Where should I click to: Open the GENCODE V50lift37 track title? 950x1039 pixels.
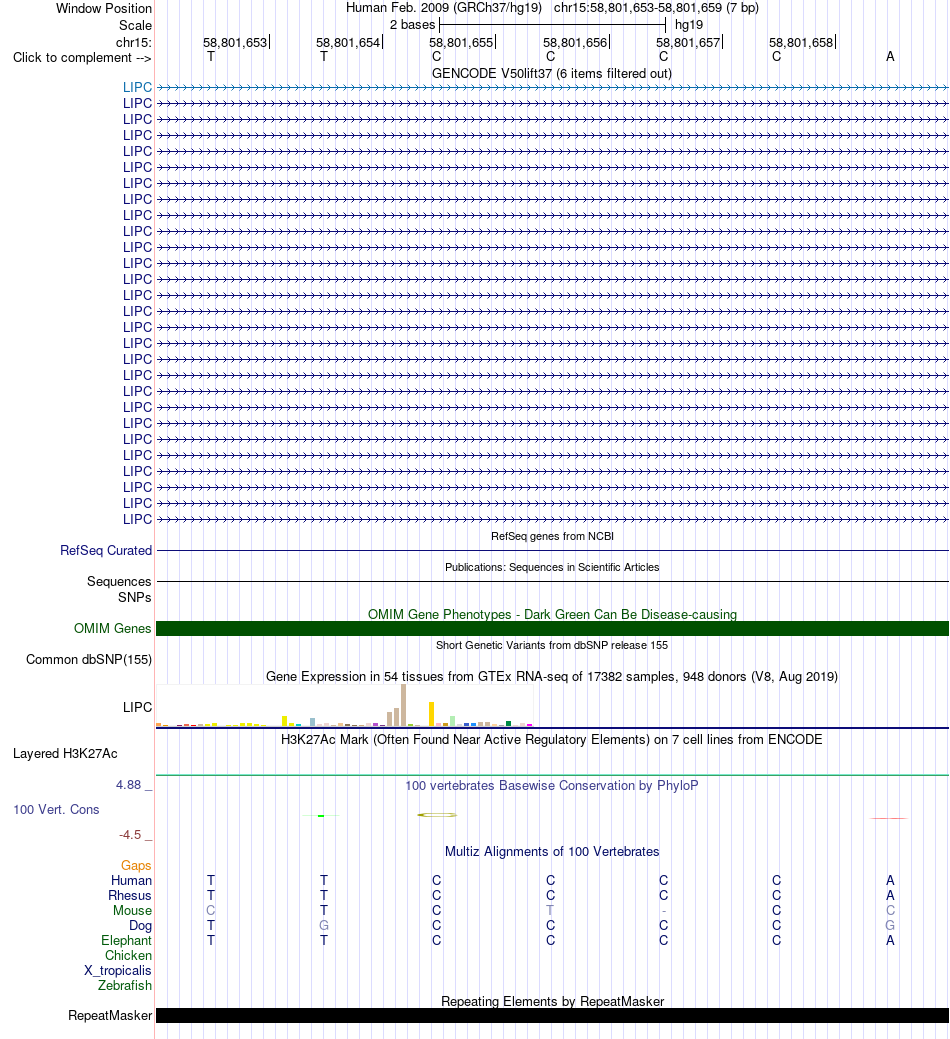click(x=552, y=74)
